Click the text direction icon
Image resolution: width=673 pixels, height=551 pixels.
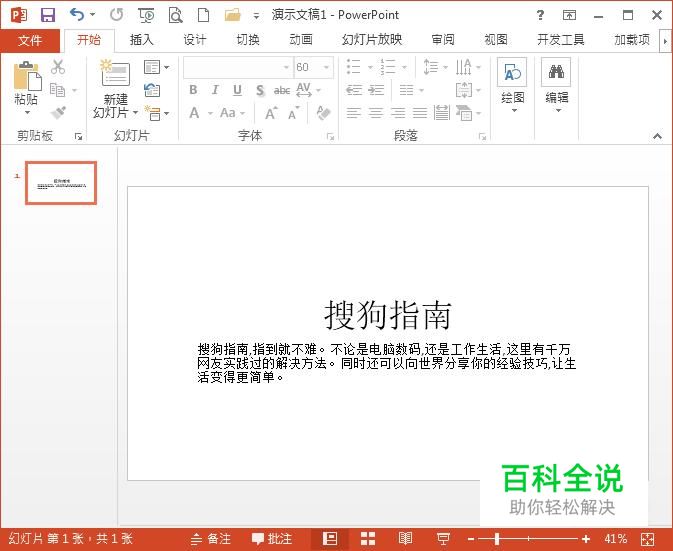tap(464, 67)
